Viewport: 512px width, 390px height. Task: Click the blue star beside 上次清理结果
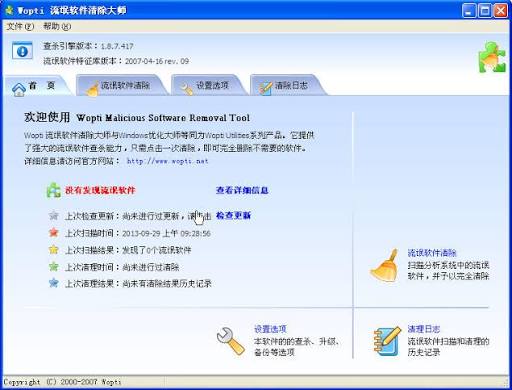pyautogui.click(x=54, y=283)
